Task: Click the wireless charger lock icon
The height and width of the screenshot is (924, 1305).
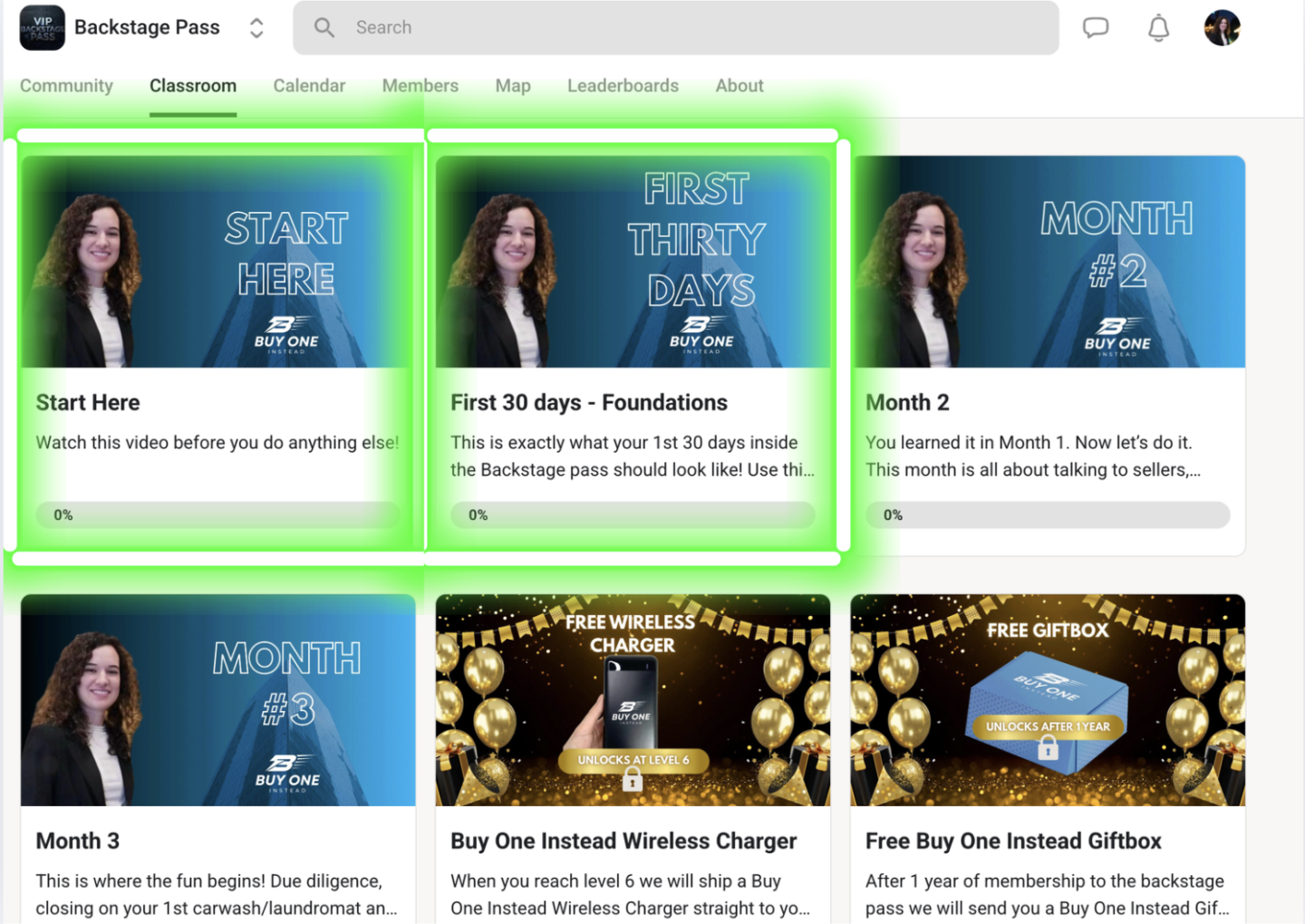Action: (633, 779)
